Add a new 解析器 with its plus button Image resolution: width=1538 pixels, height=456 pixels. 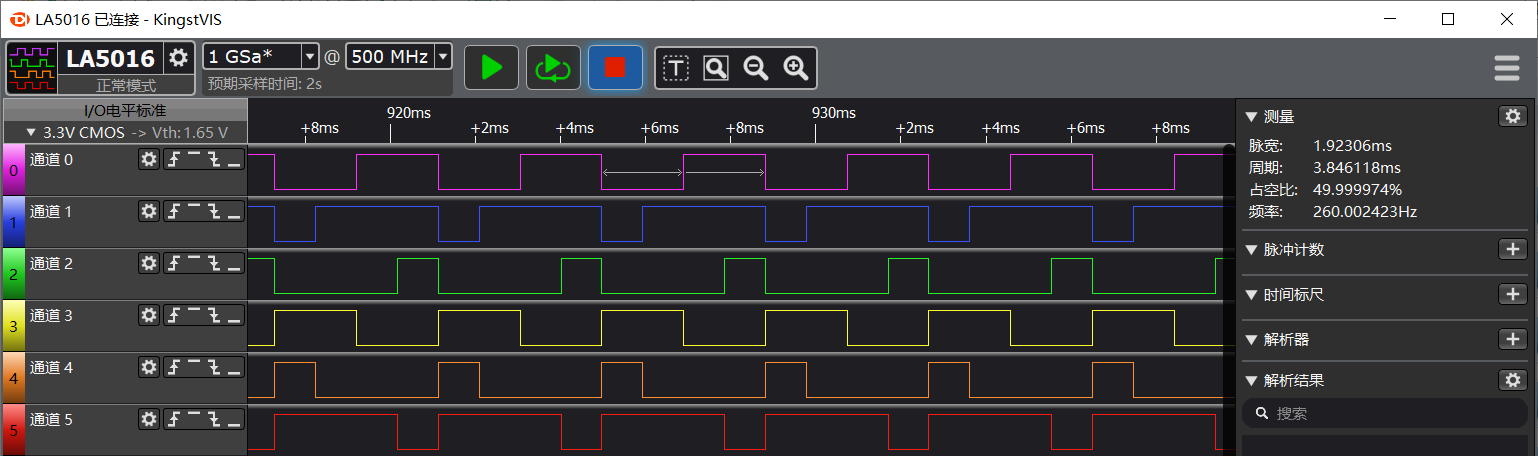[1513, 339]
